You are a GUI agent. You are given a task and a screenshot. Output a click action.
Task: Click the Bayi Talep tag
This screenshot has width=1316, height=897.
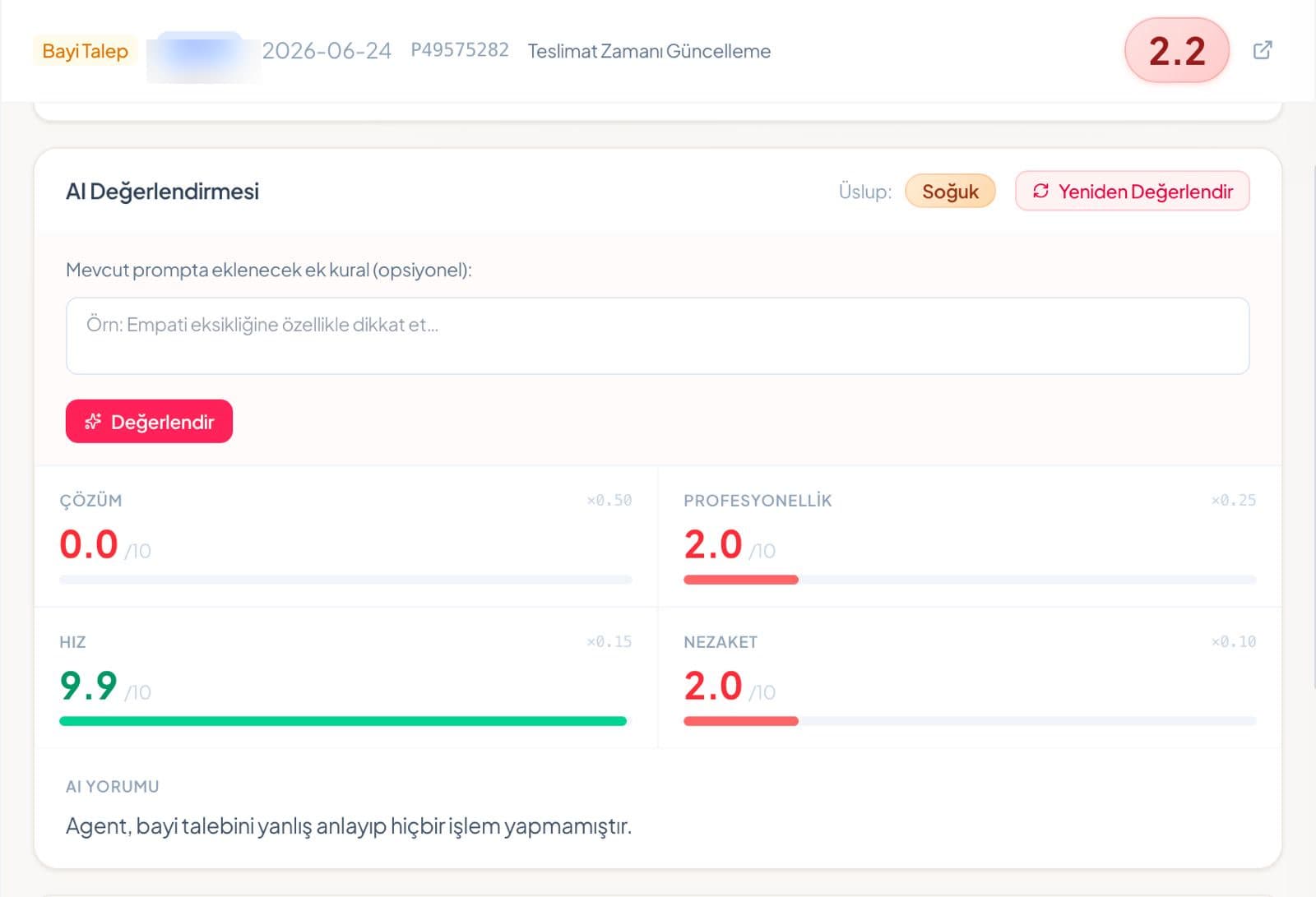click(x=85, y=51)
